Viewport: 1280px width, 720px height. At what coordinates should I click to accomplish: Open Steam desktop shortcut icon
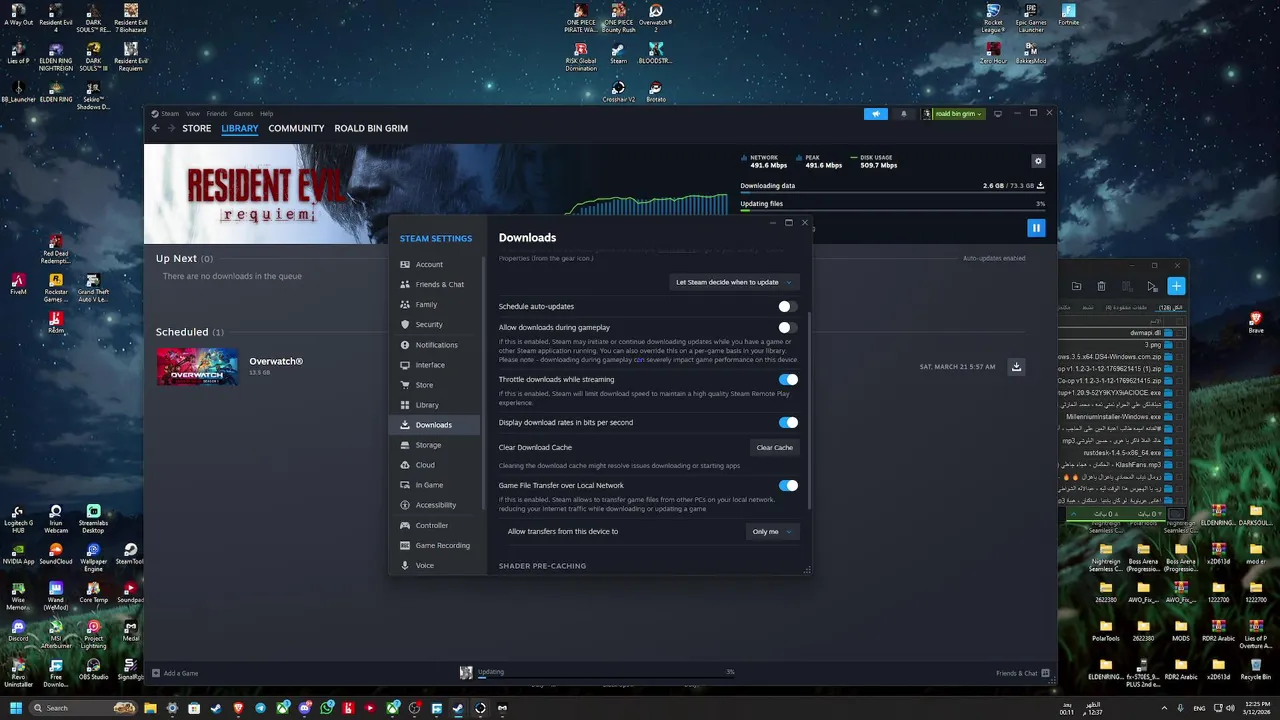click(618, 52)
